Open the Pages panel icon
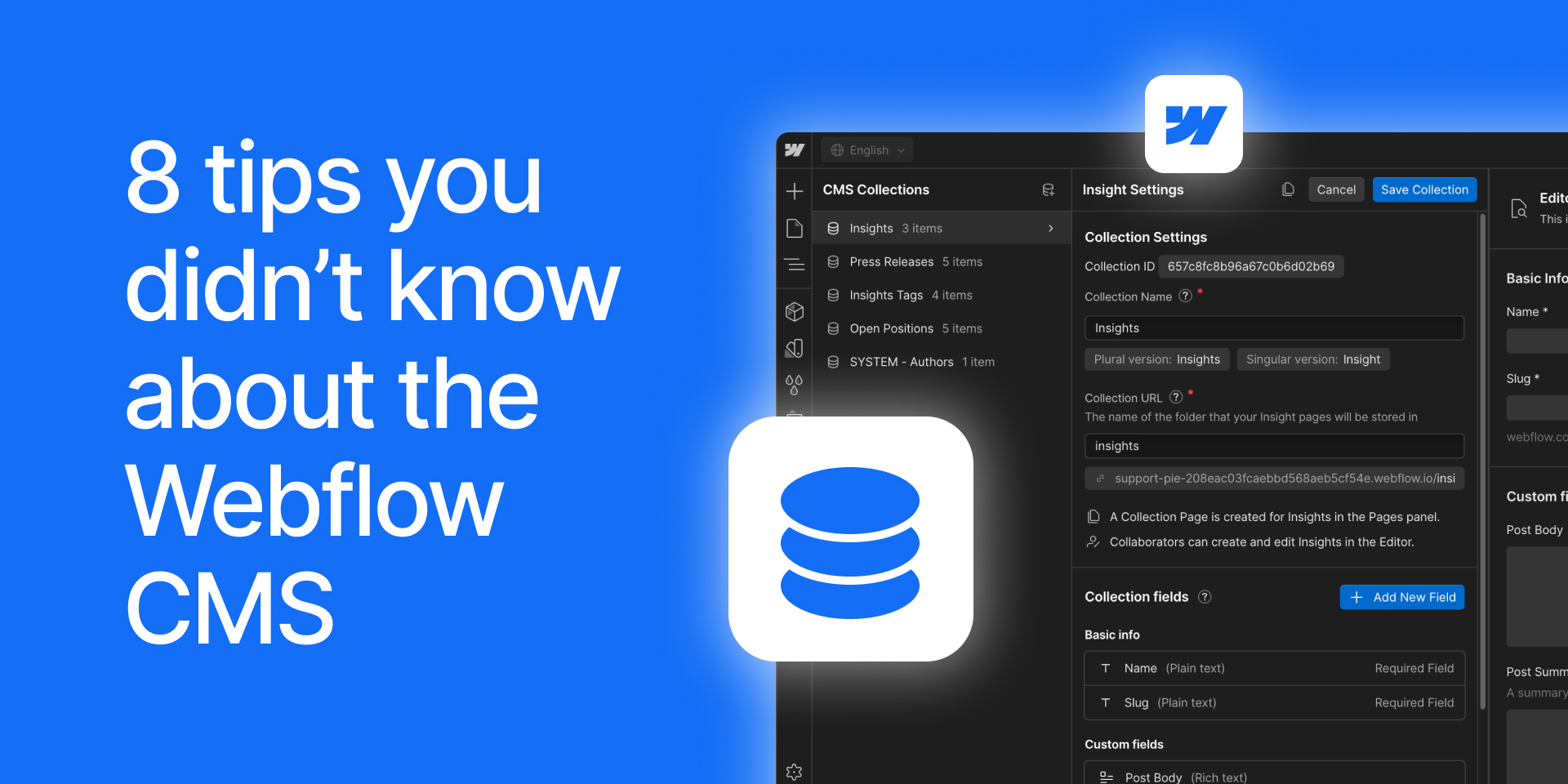1568x784 pixels. pyautogui.click(x=794, y=229)
